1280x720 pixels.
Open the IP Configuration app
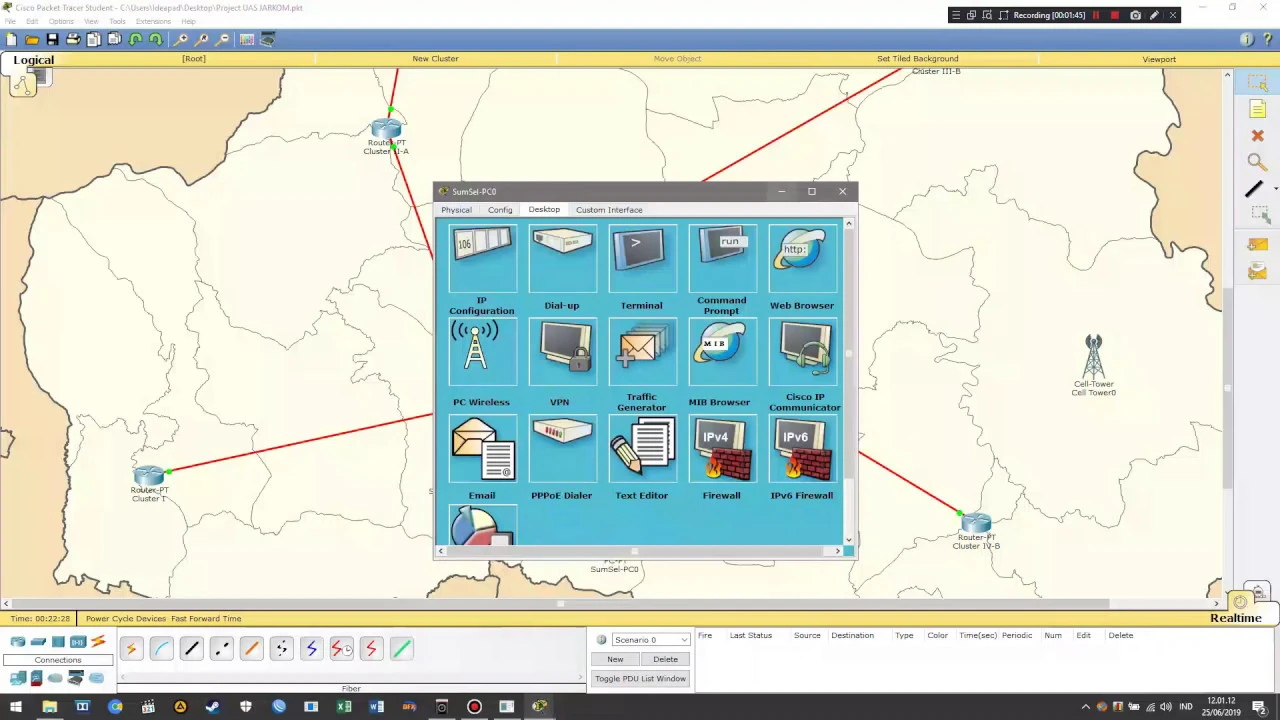(482, 259)
